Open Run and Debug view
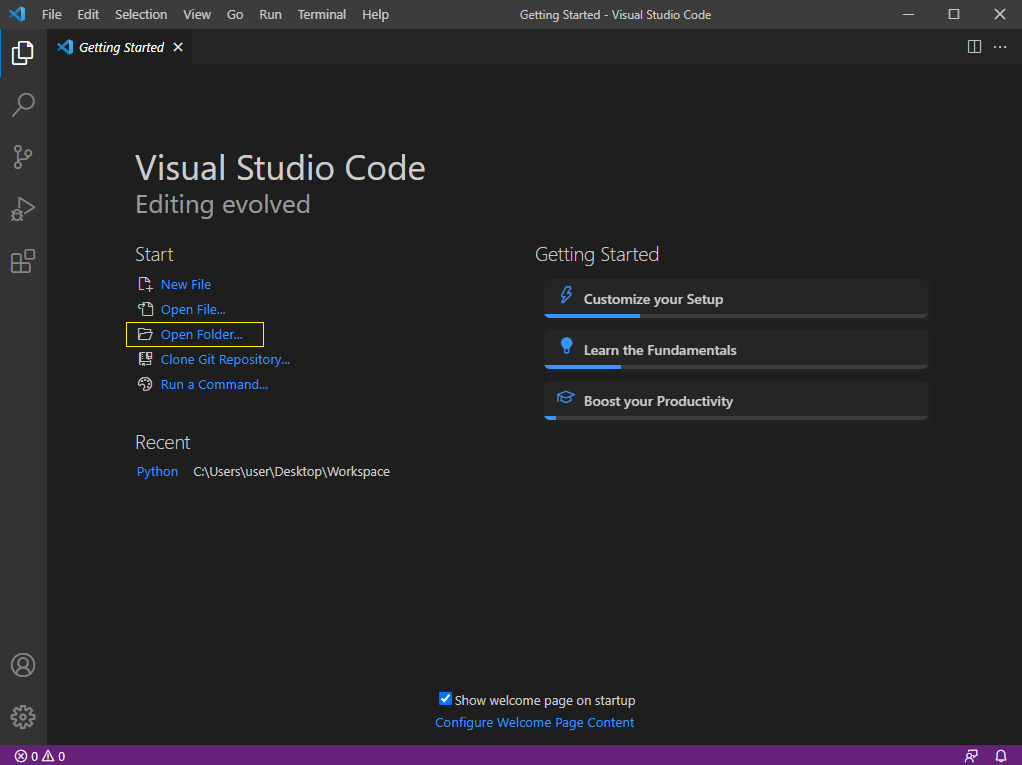 pyautogui.click(x=23, y=209)
